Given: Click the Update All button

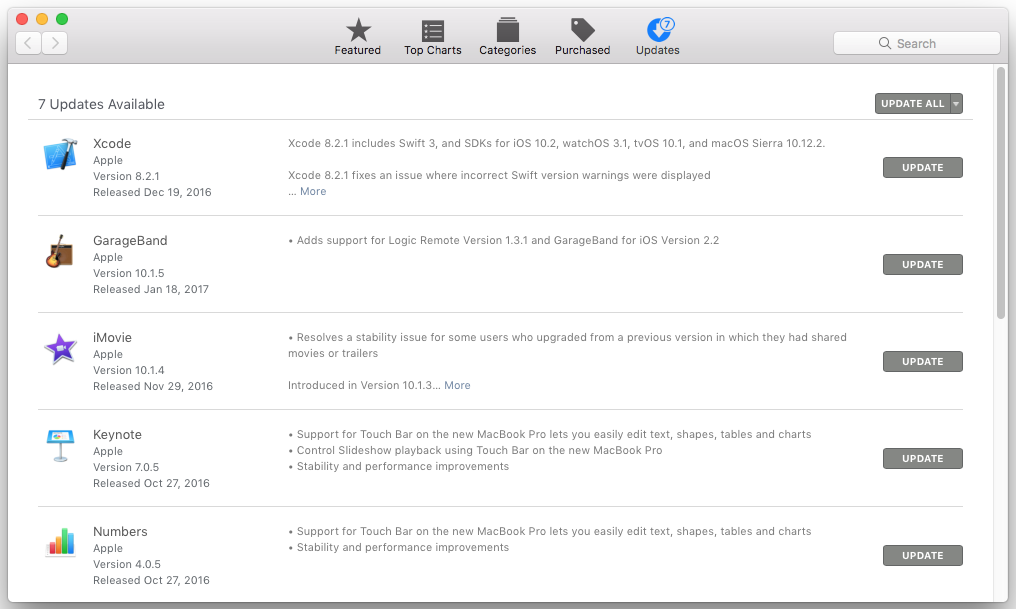Looking at the screenshot, I should tap(912, 104).
